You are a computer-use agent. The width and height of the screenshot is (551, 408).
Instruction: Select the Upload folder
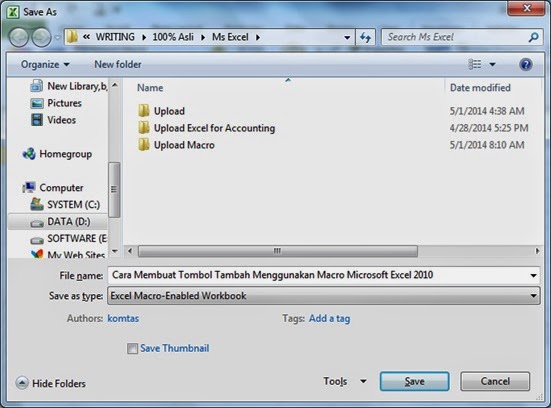point(162,111)
